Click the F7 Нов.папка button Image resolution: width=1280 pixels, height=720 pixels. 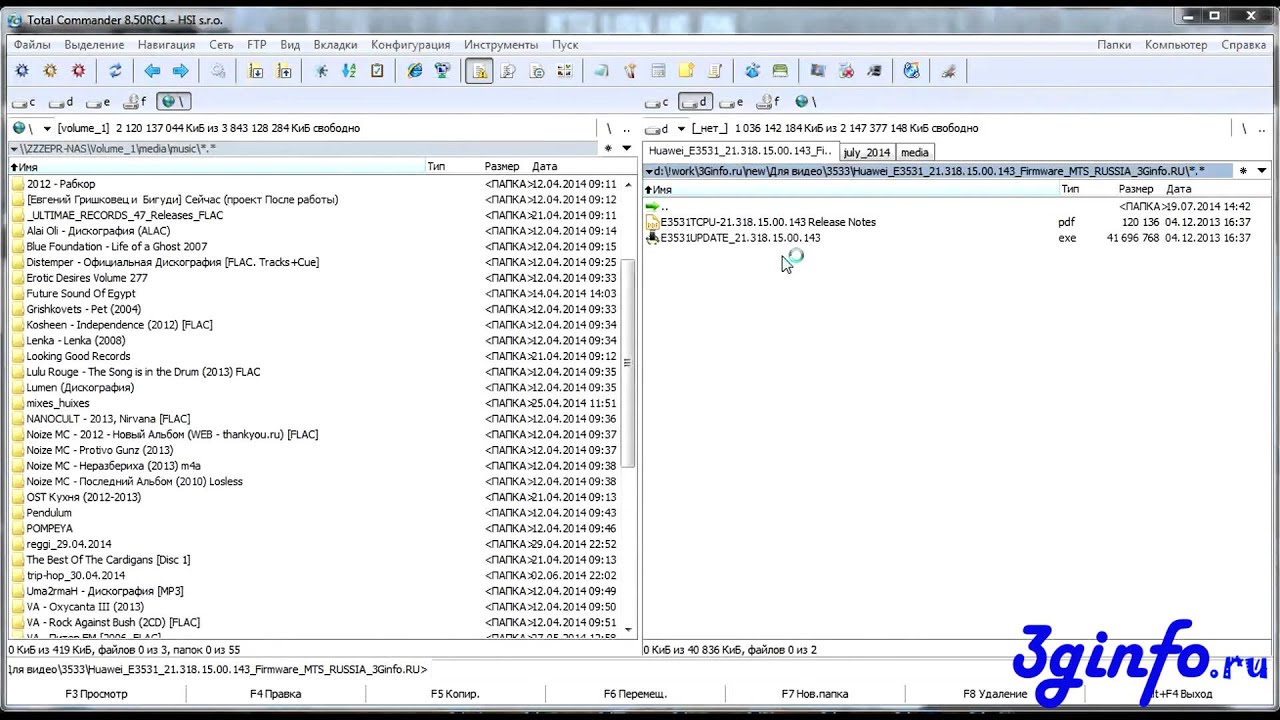[x=814, y=694]
